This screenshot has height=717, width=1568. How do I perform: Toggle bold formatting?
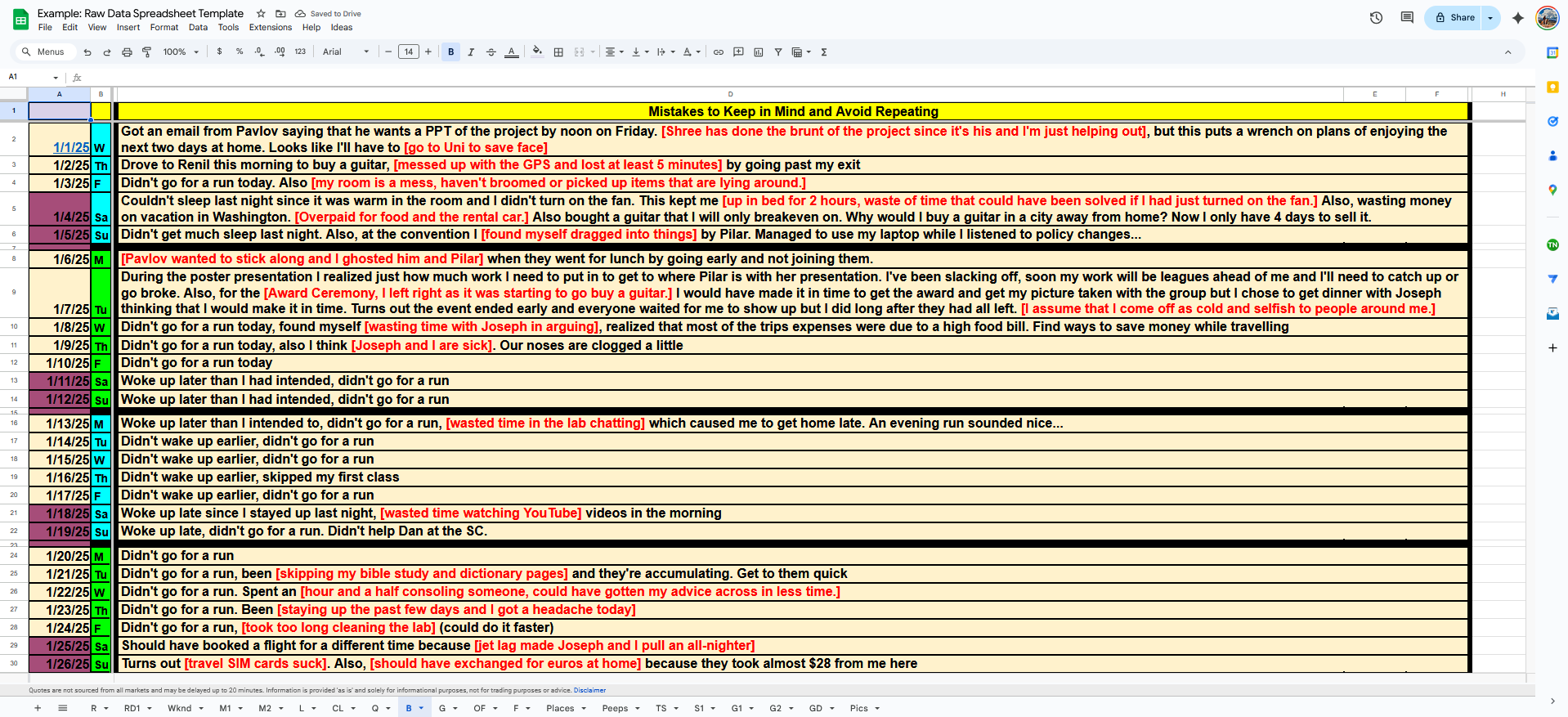451,52
